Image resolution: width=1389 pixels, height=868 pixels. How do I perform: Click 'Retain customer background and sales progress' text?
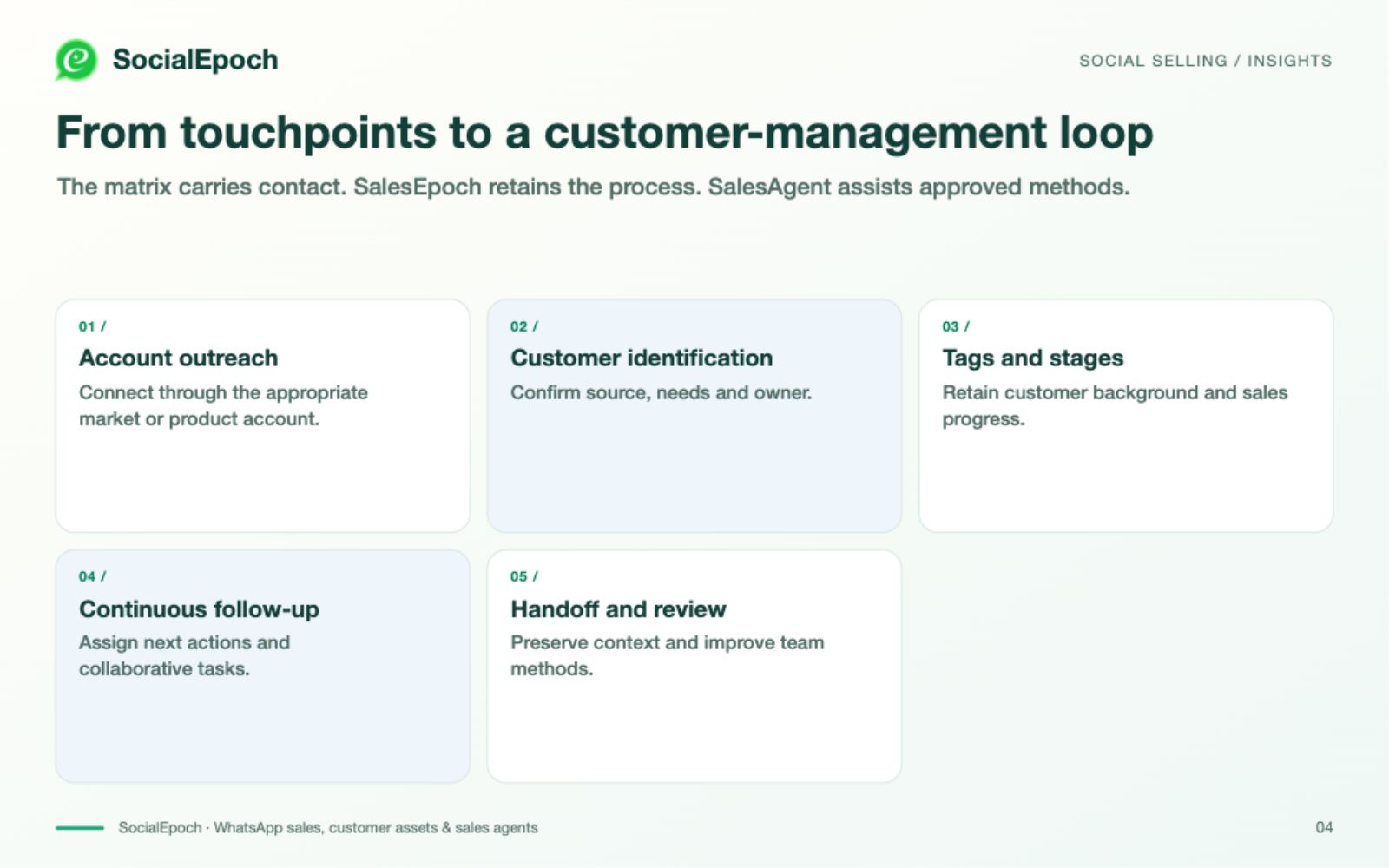[1115, 405]
